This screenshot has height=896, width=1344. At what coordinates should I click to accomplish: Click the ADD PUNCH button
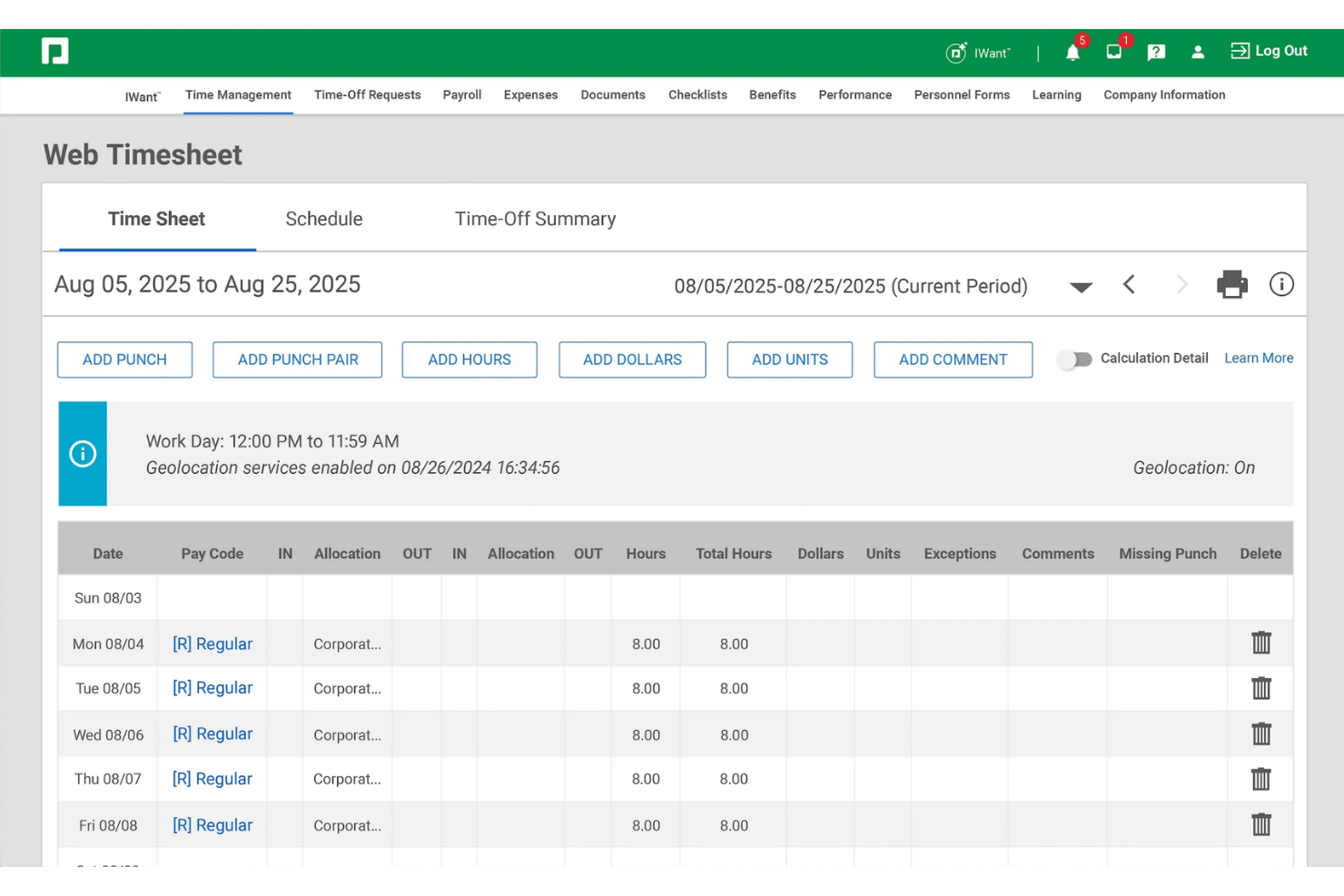pyautogui.click(x=124, y=359)
